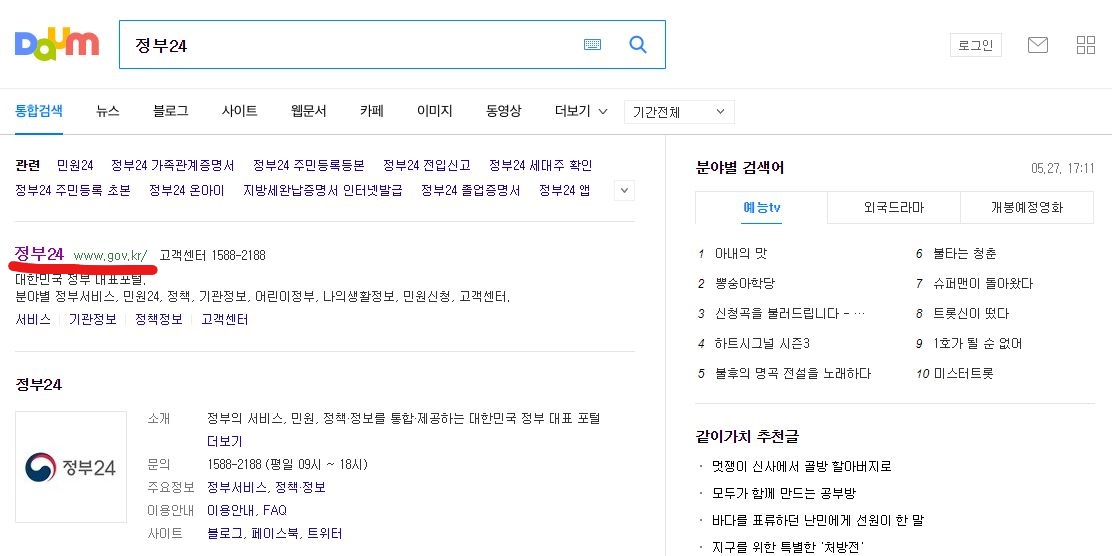
Task: Switch to the 이미지 tab
Action: tap(435, 111)
